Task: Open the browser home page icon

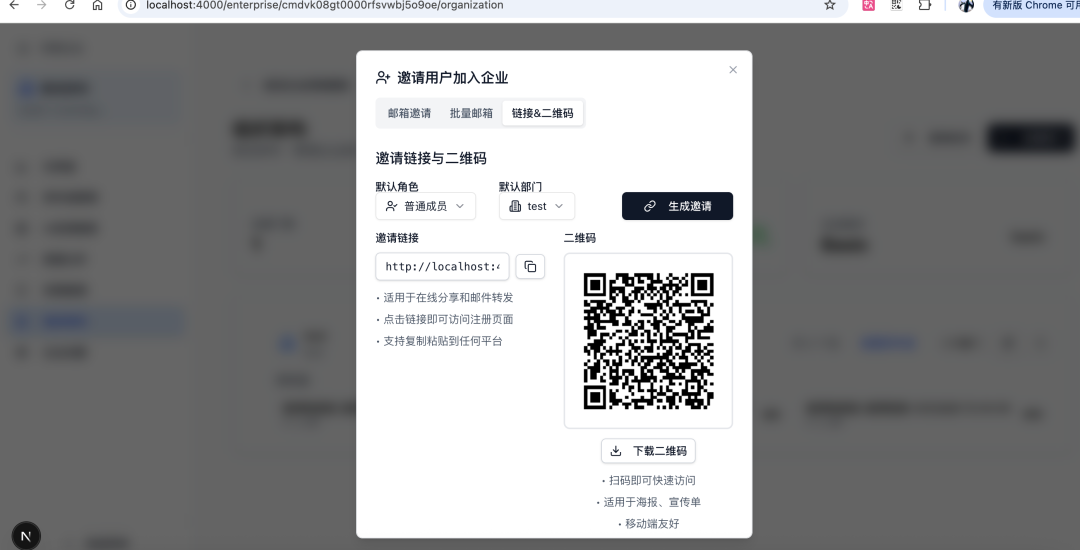Action: coord(97,5)
